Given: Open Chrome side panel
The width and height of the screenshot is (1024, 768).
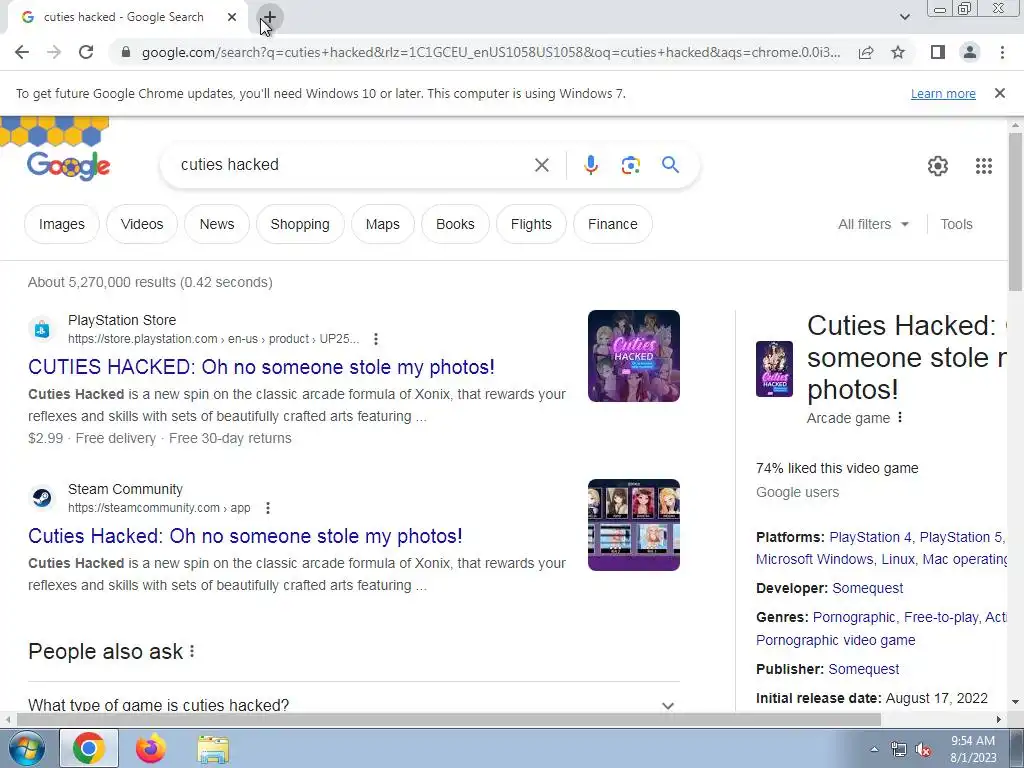Looking at the screenshot, I should [x=938, y=52].
